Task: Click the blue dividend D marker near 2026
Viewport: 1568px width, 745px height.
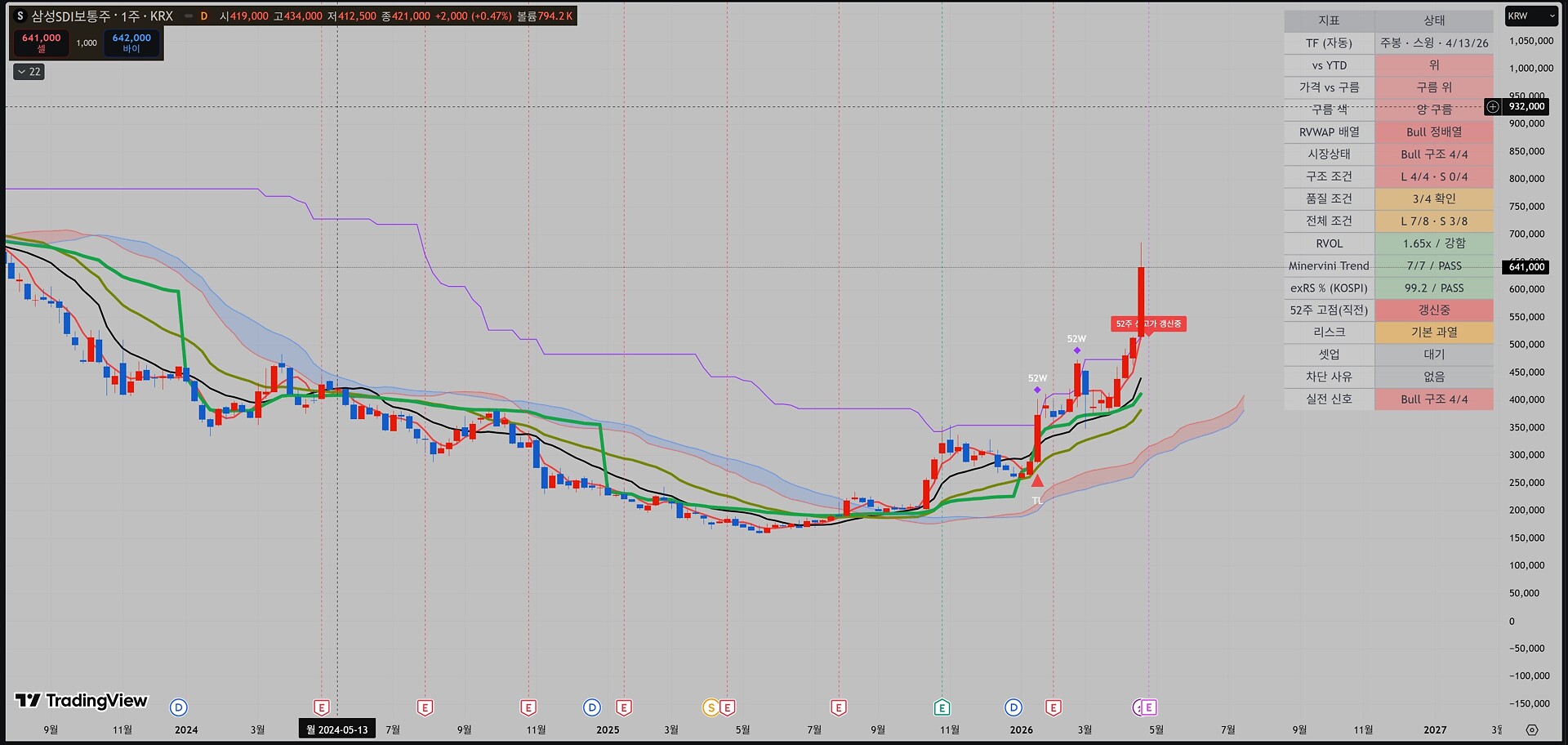Action: 1013,707
